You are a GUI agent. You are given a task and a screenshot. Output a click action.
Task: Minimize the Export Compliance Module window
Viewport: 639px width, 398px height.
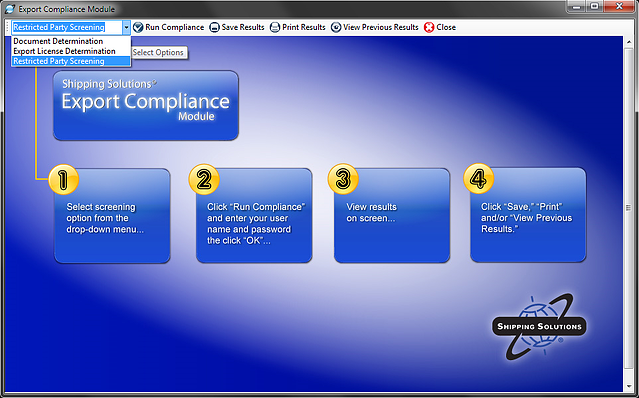(x=576, y=6)
